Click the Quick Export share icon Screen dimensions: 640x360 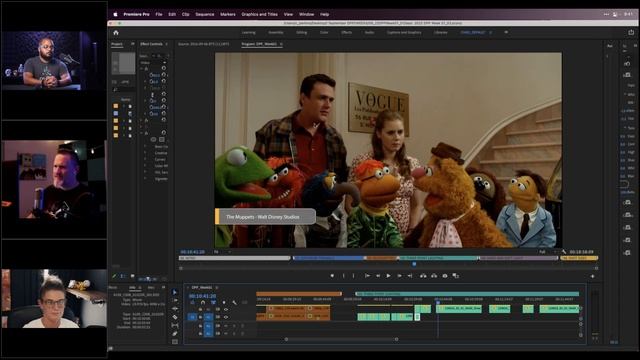631,32
